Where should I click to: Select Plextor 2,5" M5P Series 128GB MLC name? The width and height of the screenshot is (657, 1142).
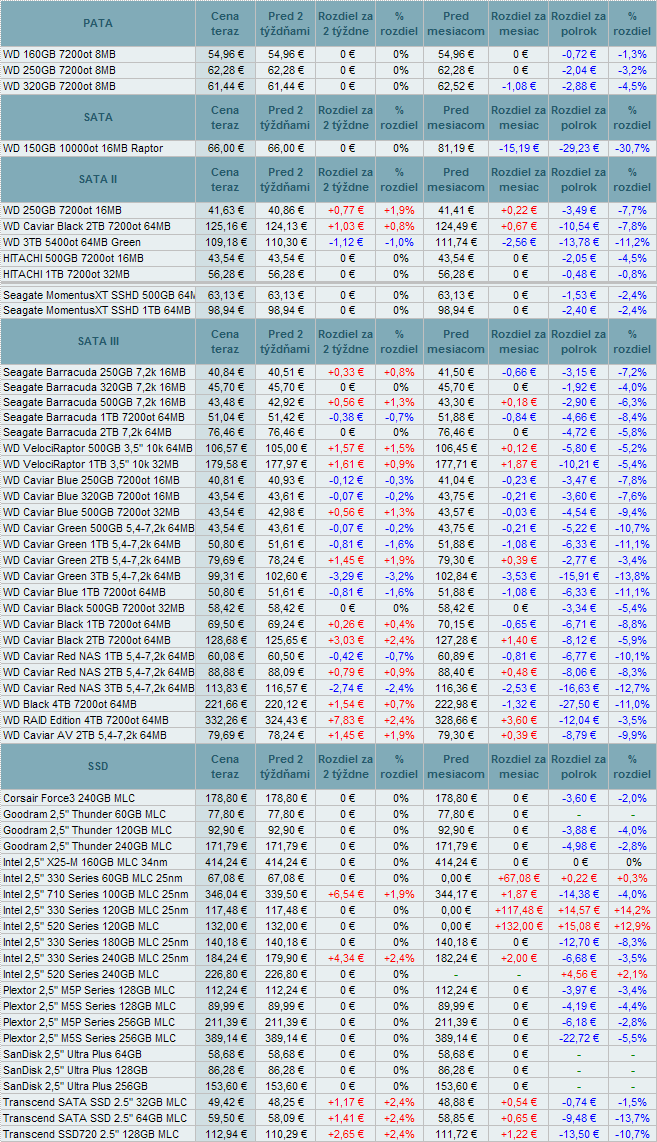tap(90, 990)
